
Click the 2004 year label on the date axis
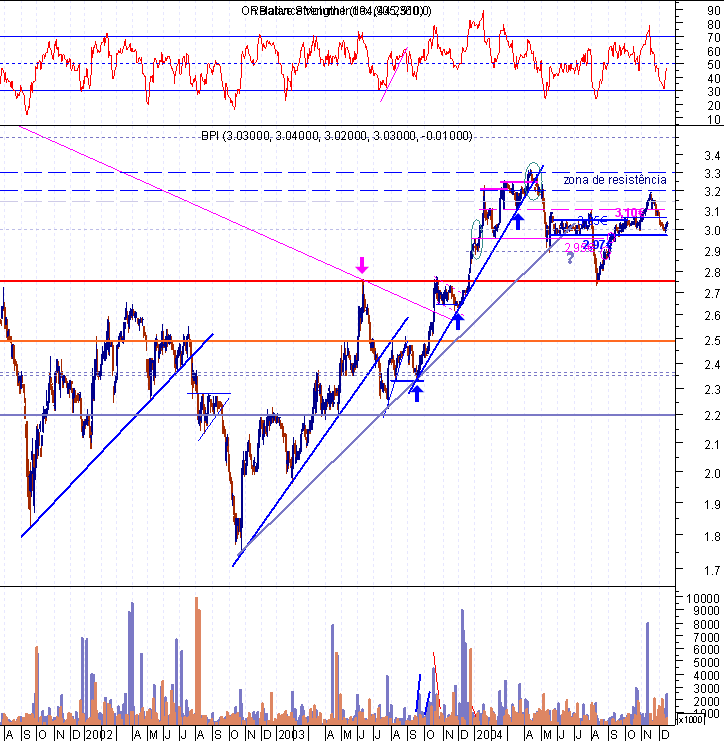489,734
